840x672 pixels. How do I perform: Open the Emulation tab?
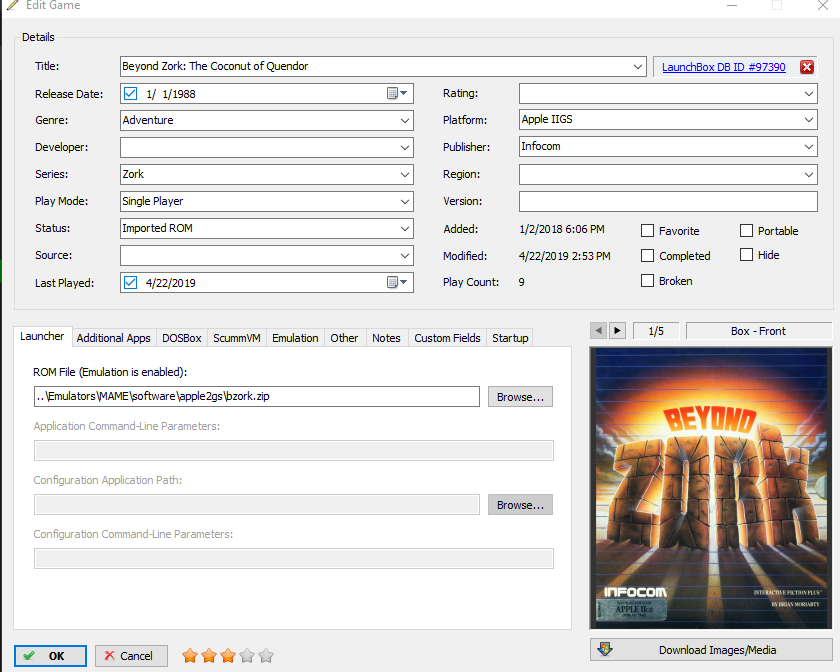(x=295, y=338)
